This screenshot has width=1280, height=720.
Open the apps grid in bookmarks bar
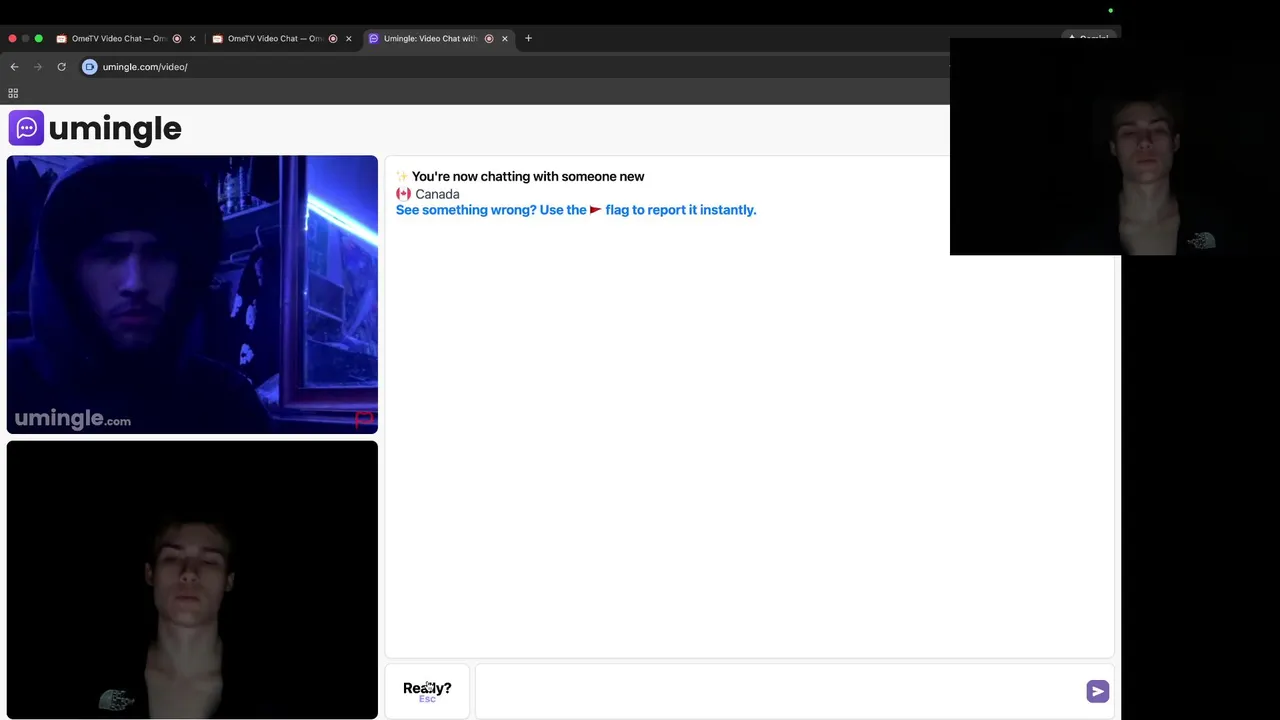[x=13, y=93]
